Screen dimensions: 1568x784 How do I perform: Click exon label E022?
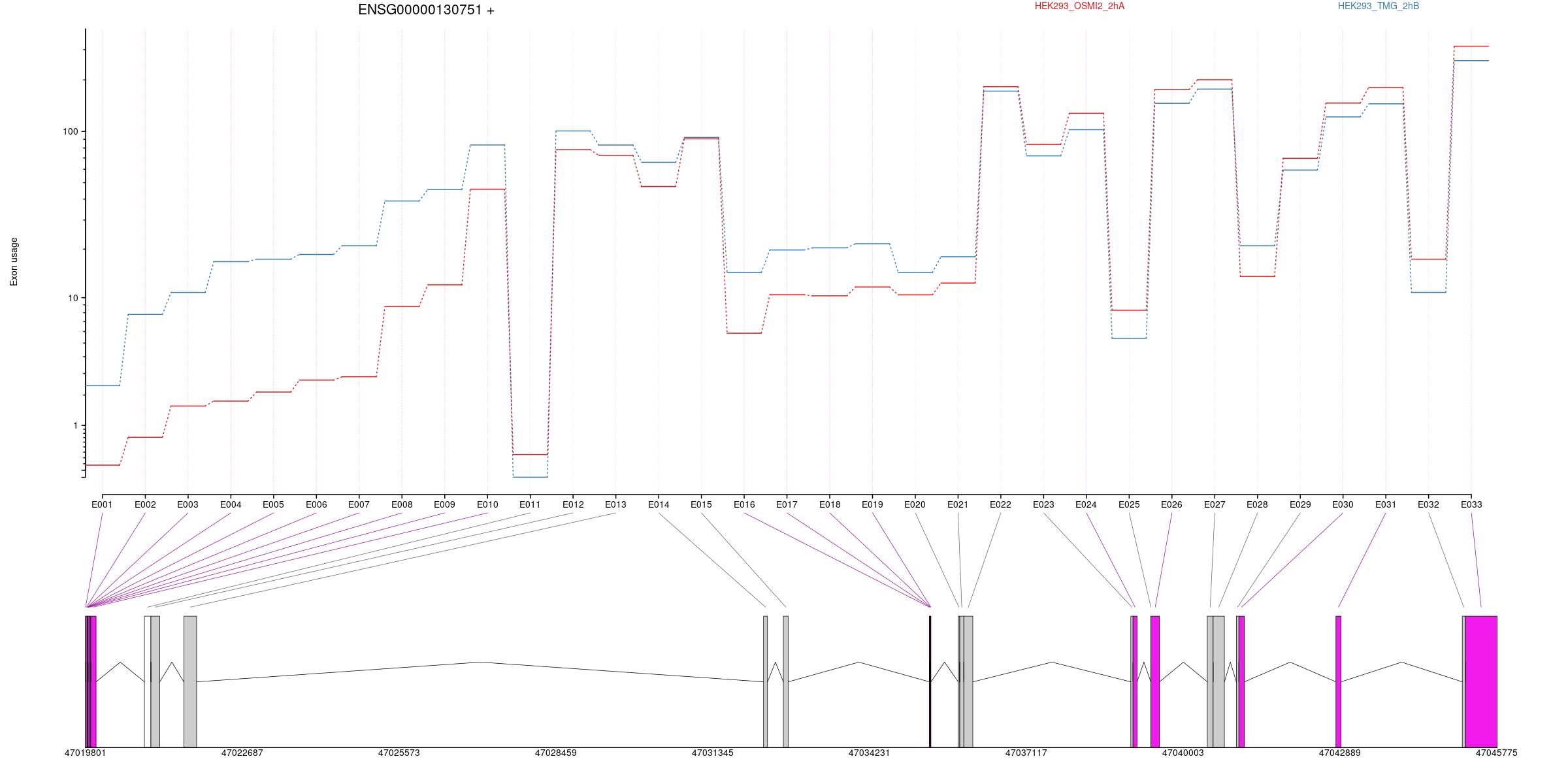coord(1000,504)
